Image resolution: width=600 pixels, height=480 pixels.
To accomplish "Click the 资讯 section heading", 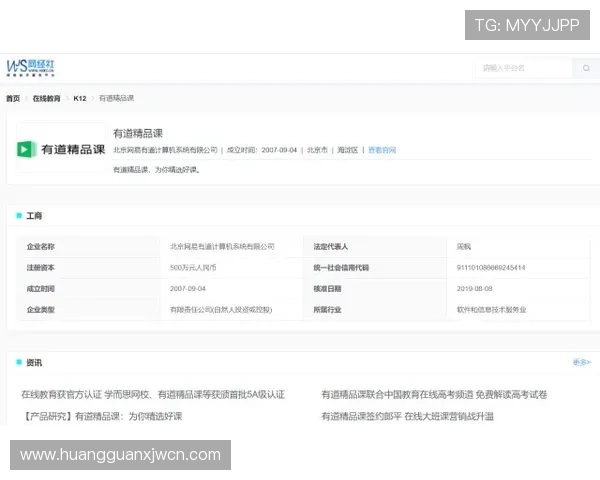I will pos(34,362).
